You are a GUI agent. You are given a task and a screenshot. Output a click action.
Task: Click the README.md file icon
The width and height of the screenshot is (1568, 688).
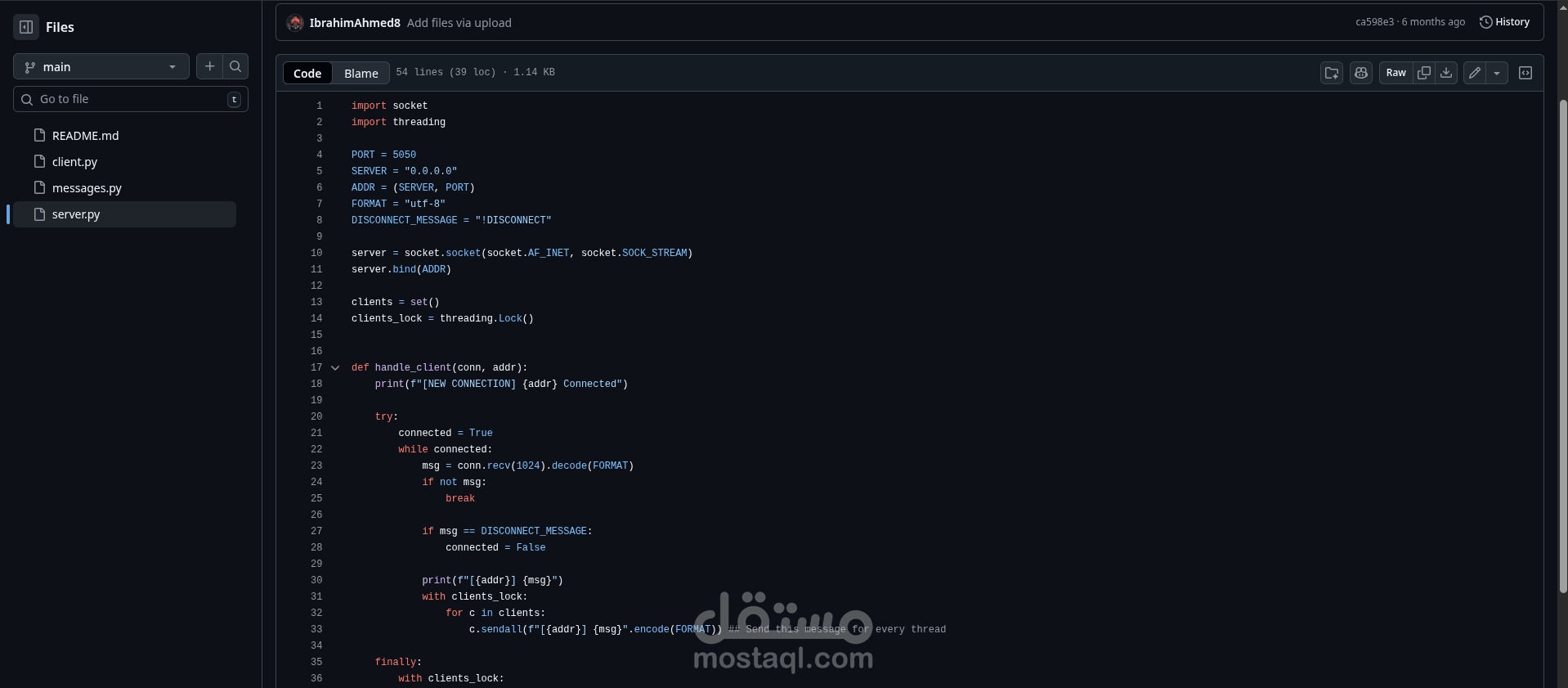[39, 135]
